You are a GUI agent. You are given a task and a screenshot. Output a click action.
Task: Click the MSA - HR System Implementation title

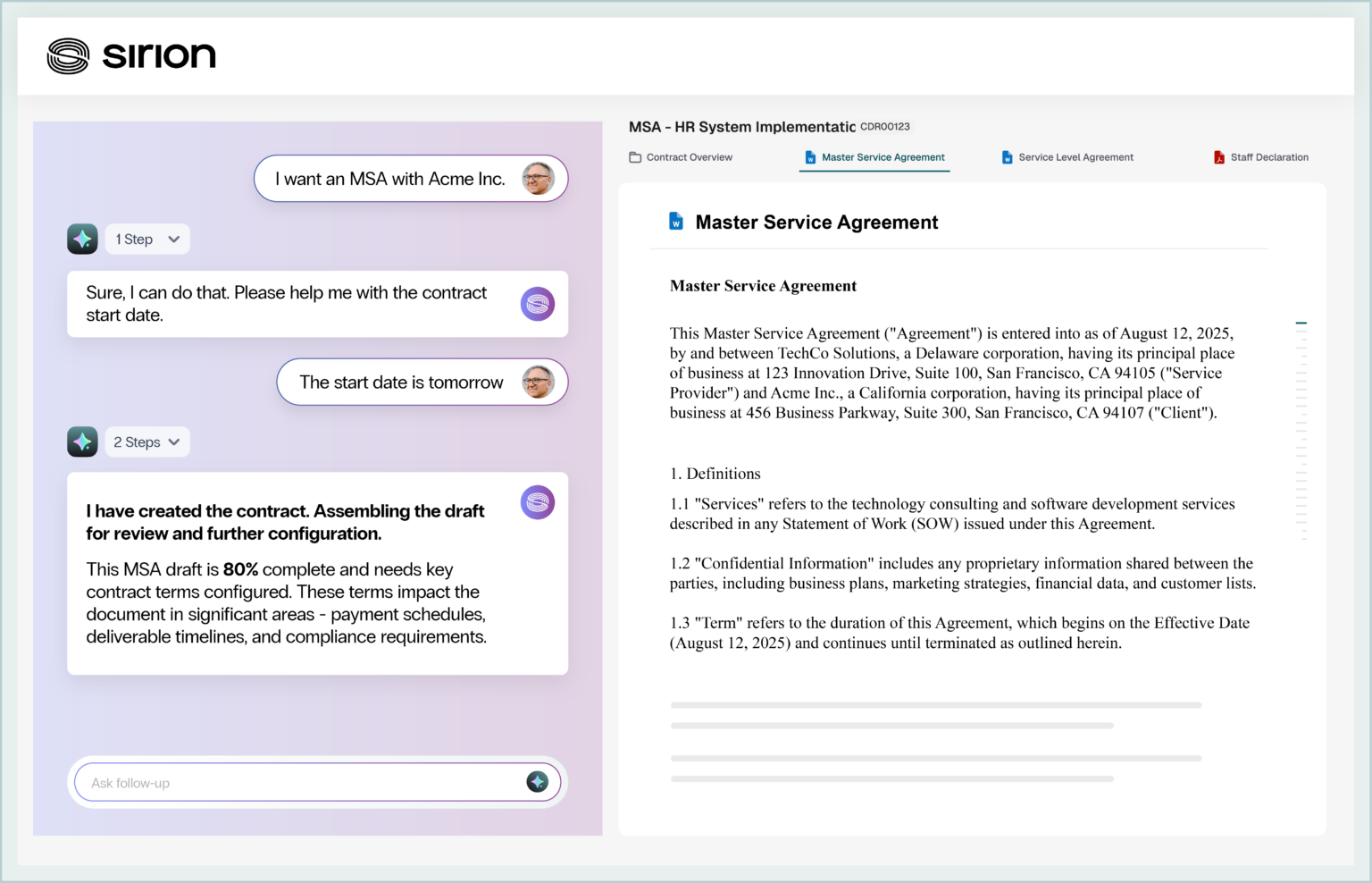[x=741, y=127]
